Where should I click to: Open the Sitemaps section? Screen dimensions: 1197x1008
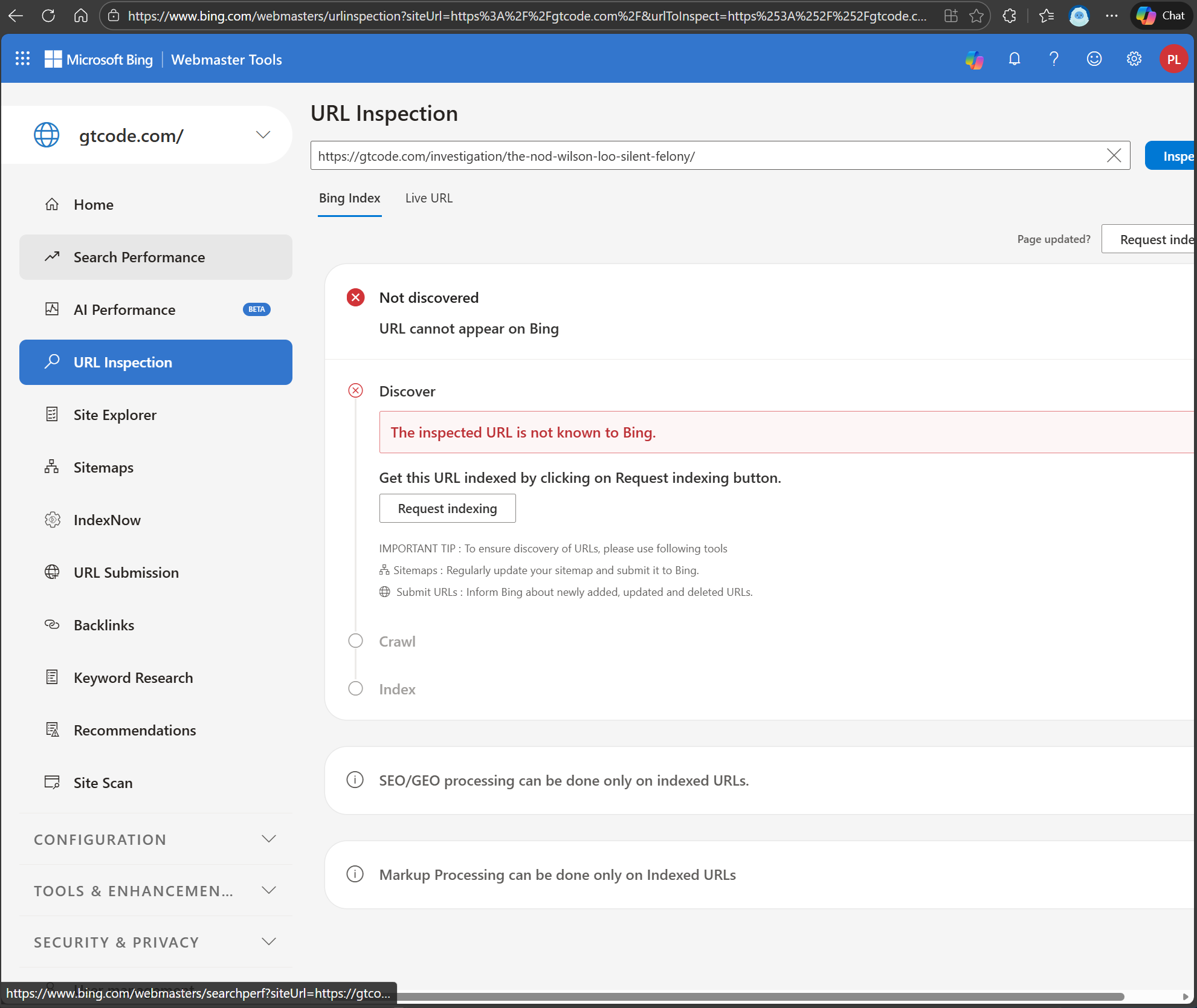pos(103,467)
